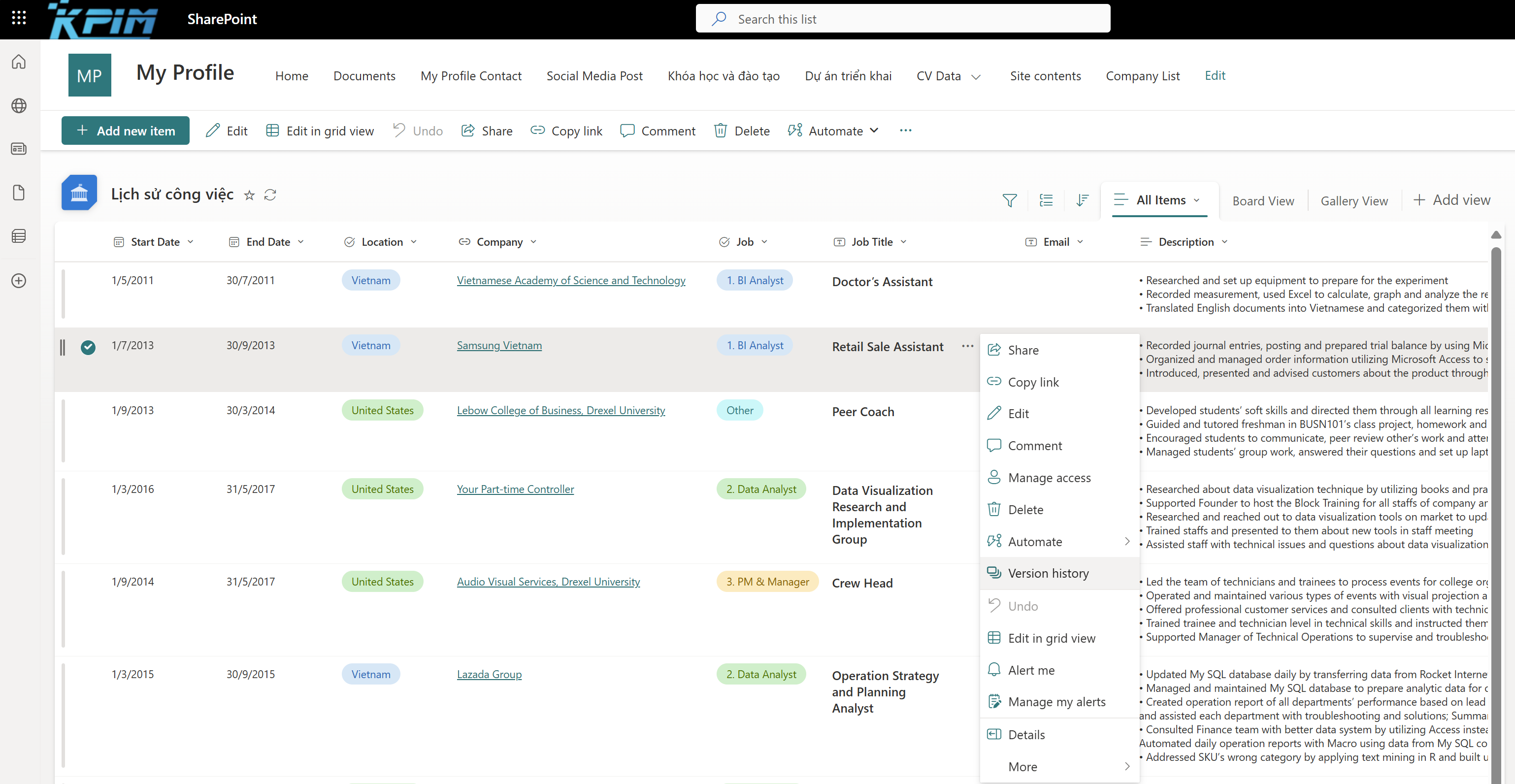Open Company List navigation link

pos(1142,76)
